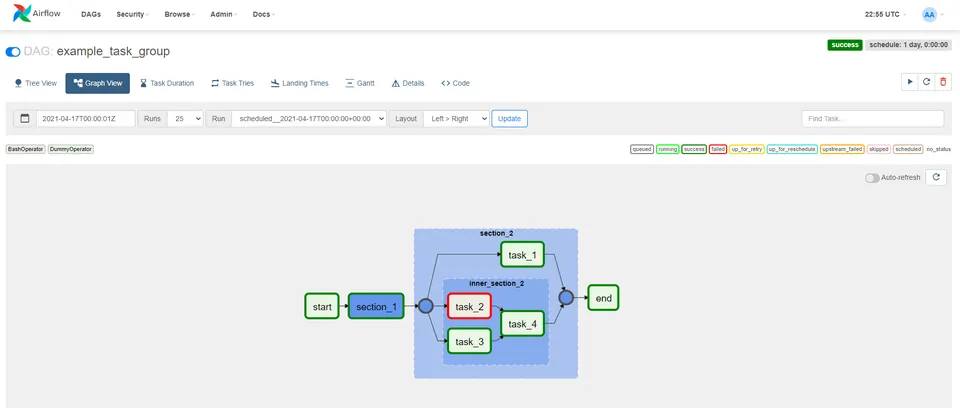Click the queued status legend swatch
This screenshot has width=960, height=408.
642,149
